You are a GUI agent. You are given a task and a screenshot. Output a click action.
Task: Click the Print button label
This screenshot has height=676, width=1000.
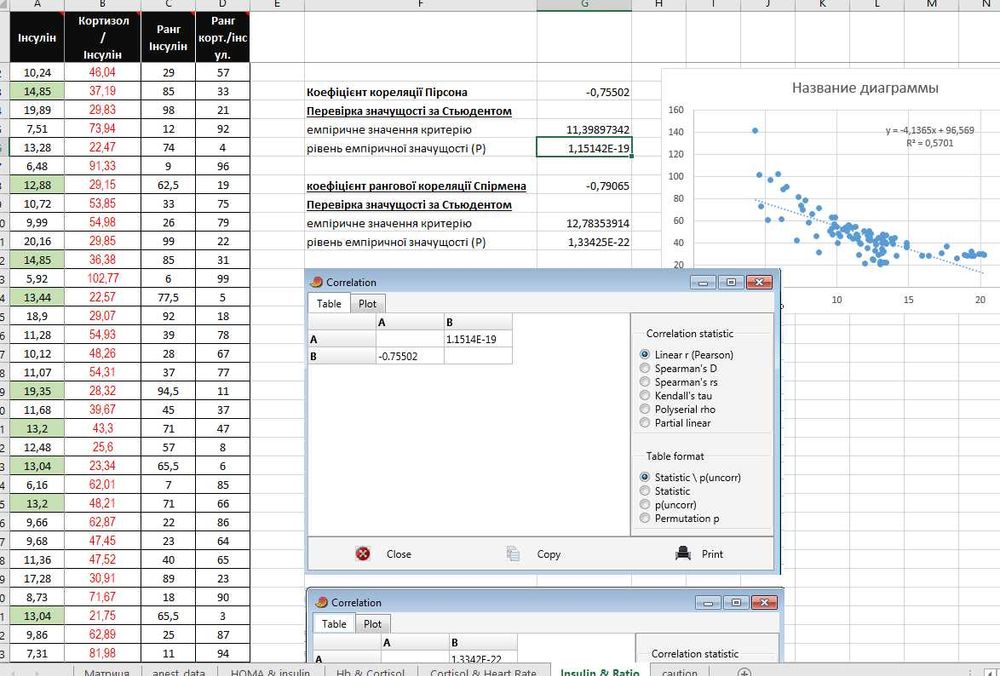(712, 554)
